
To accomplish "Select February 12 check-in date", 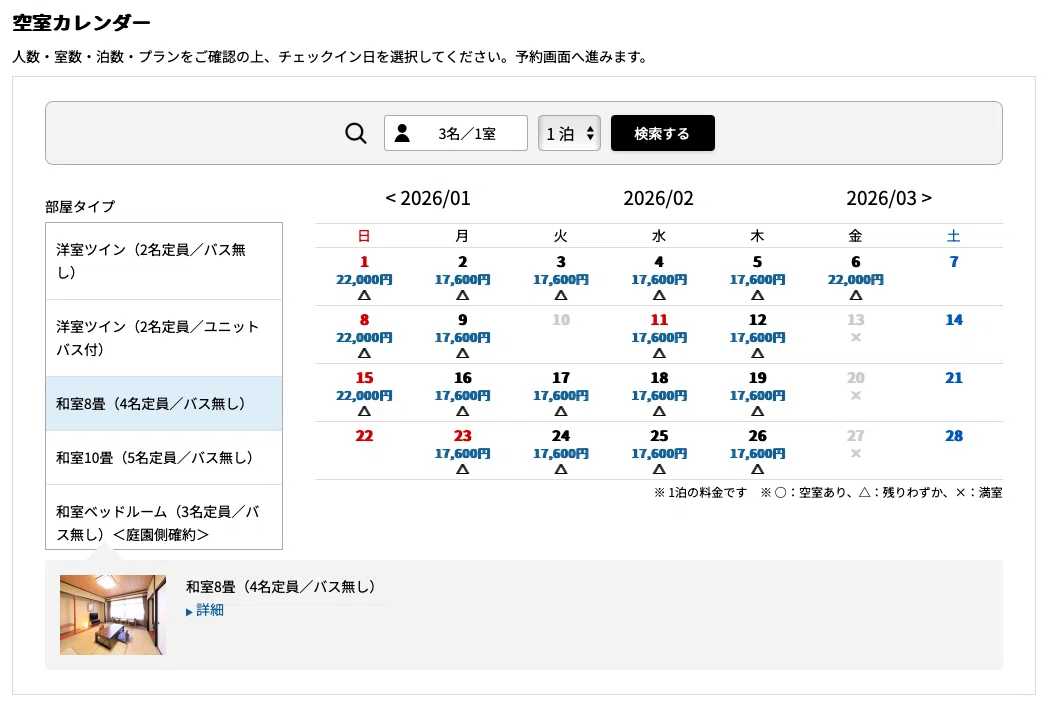I will pyautogui.click(x=757, y=335).
